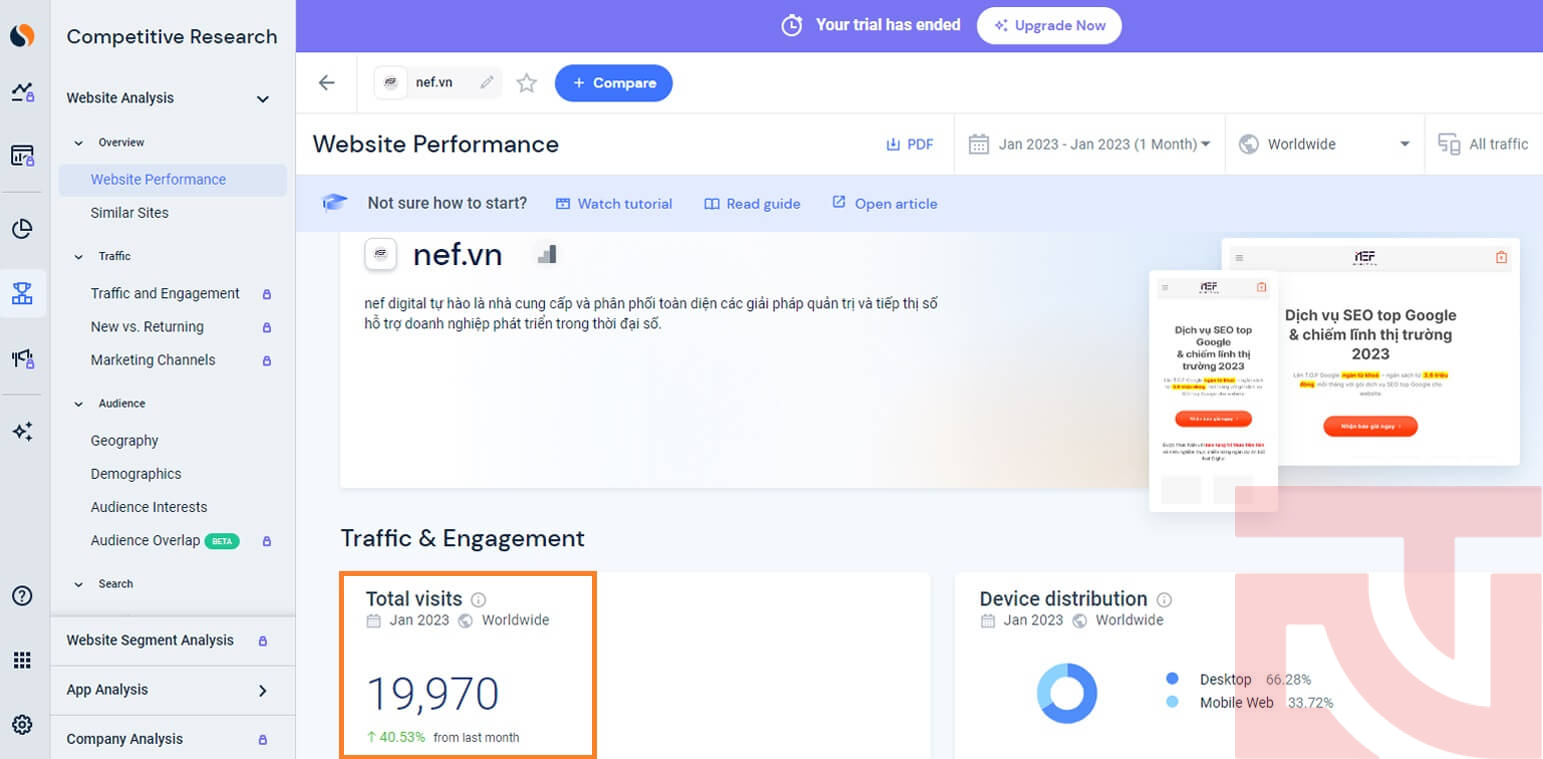
Task: Click the 19,970 total visits value
Action: [x=432, y=693]
